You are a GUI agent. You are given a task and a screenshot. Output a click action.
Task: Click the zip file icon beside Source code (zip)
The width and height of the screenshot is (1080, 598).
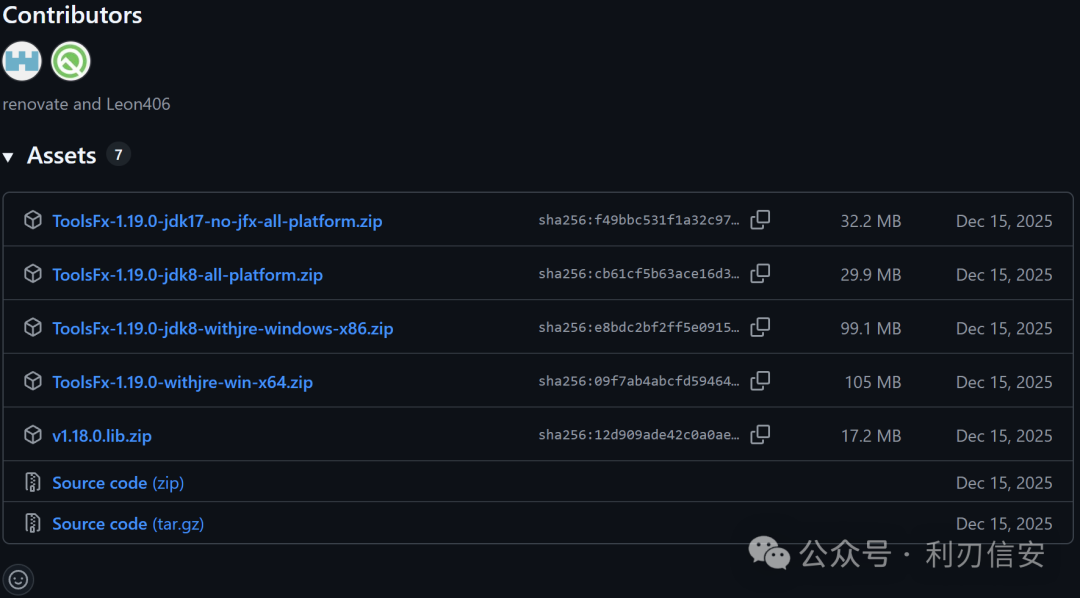pos(33,483)
